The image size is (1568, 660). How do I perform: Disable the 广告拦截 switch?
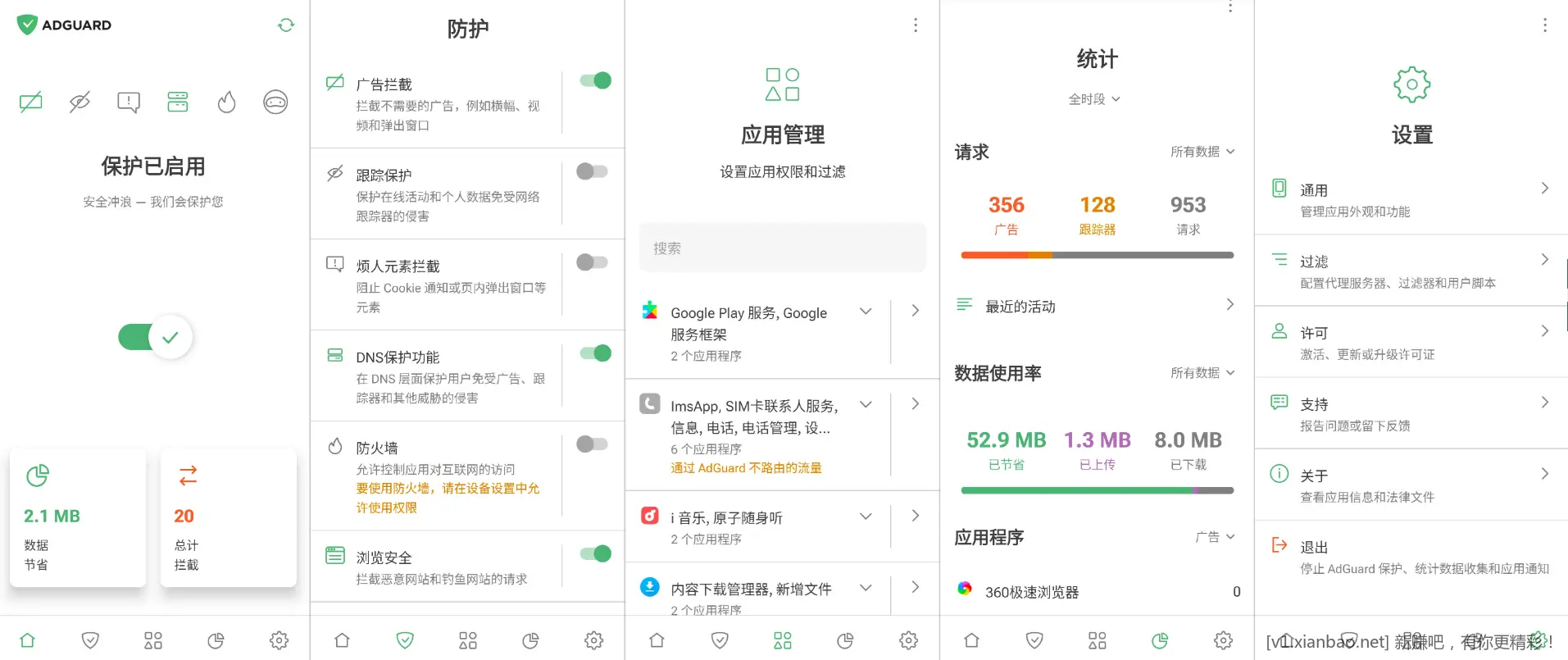tap(595, 80)
